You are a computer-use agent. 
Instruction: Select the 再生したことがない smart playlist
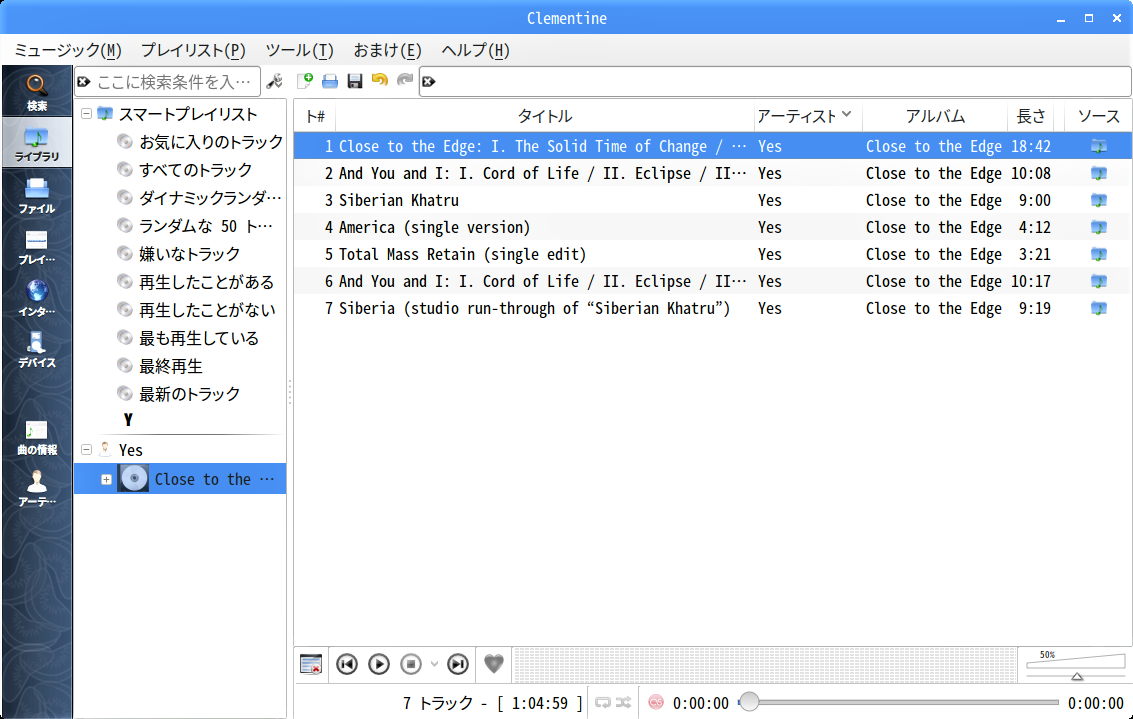[207, 310]
